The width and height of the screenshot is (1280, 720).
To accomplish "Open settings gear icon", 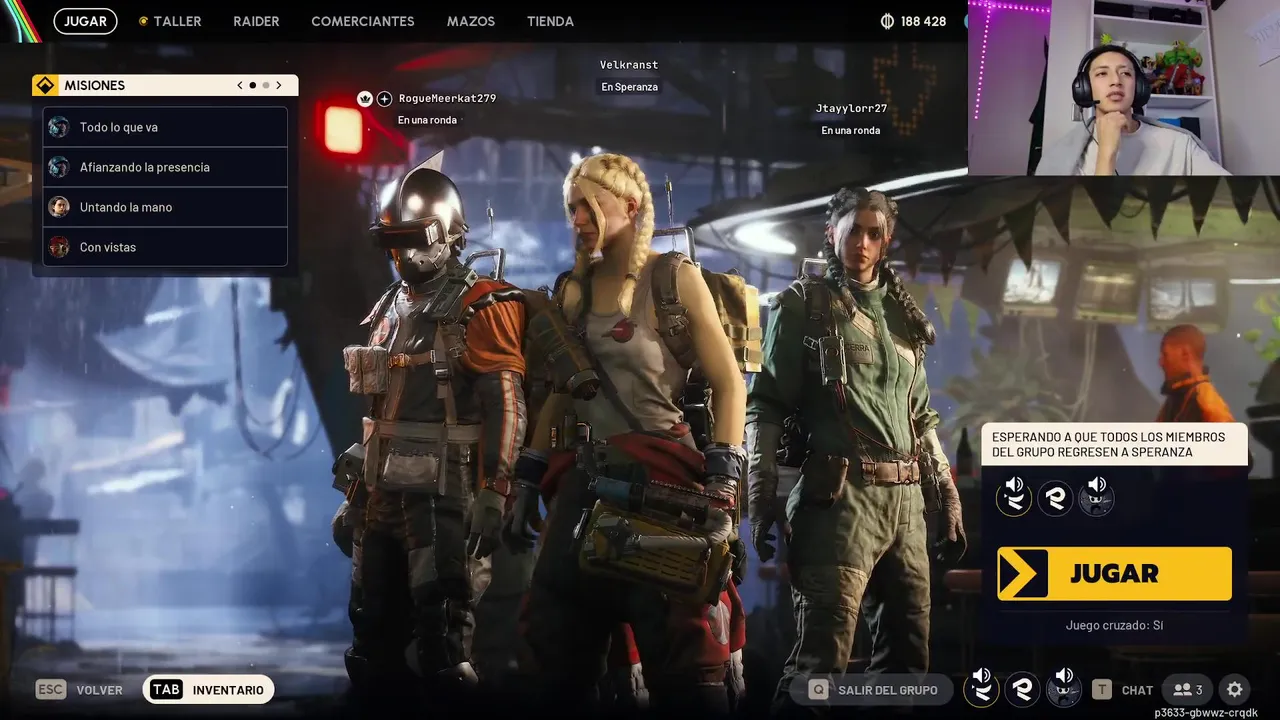I will (x=1235, y=690).
